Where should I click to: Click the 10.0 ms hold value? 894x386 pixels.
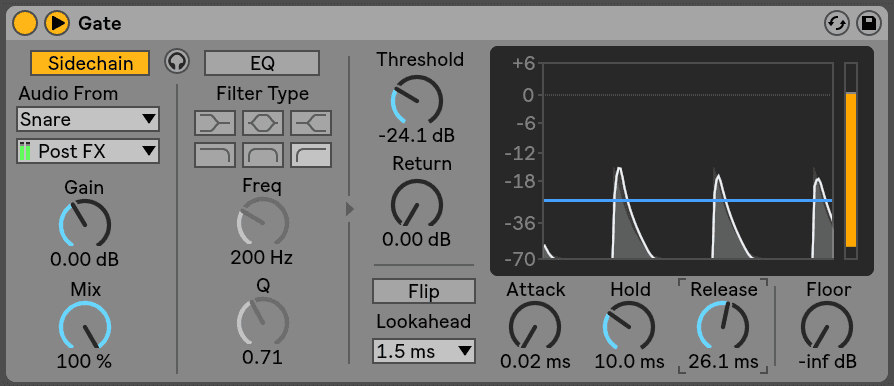tap(629, 361)
